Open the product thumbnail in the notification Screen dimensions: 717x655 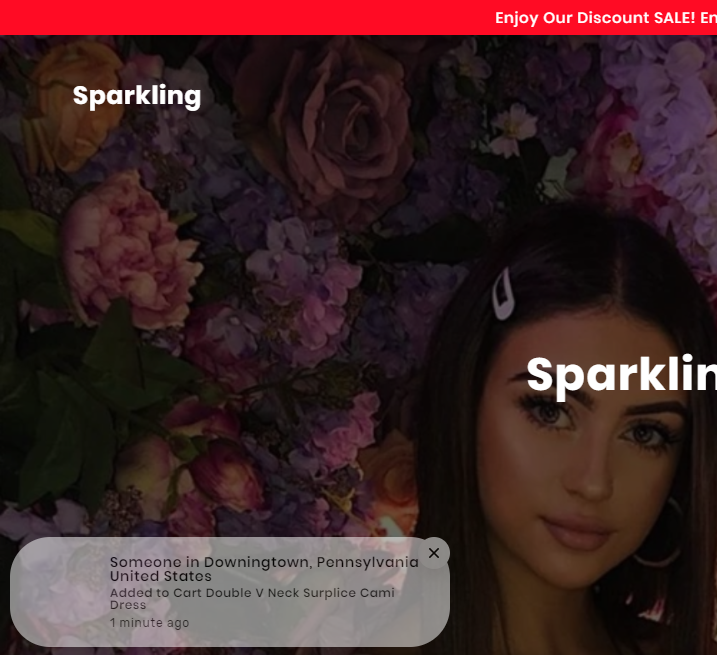[x=61, y=592]
